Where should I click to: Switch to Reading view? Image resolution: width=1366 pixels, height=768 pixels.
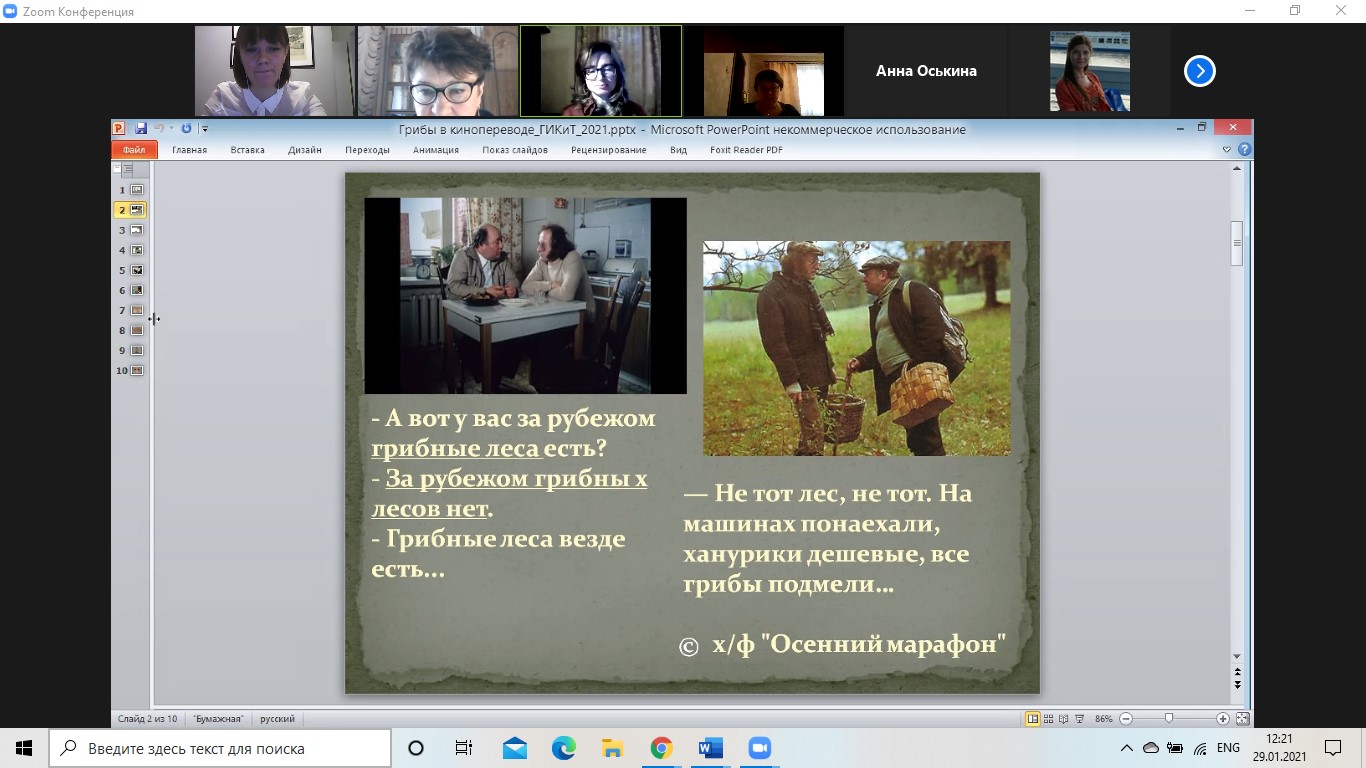(x=1063, y=719)
